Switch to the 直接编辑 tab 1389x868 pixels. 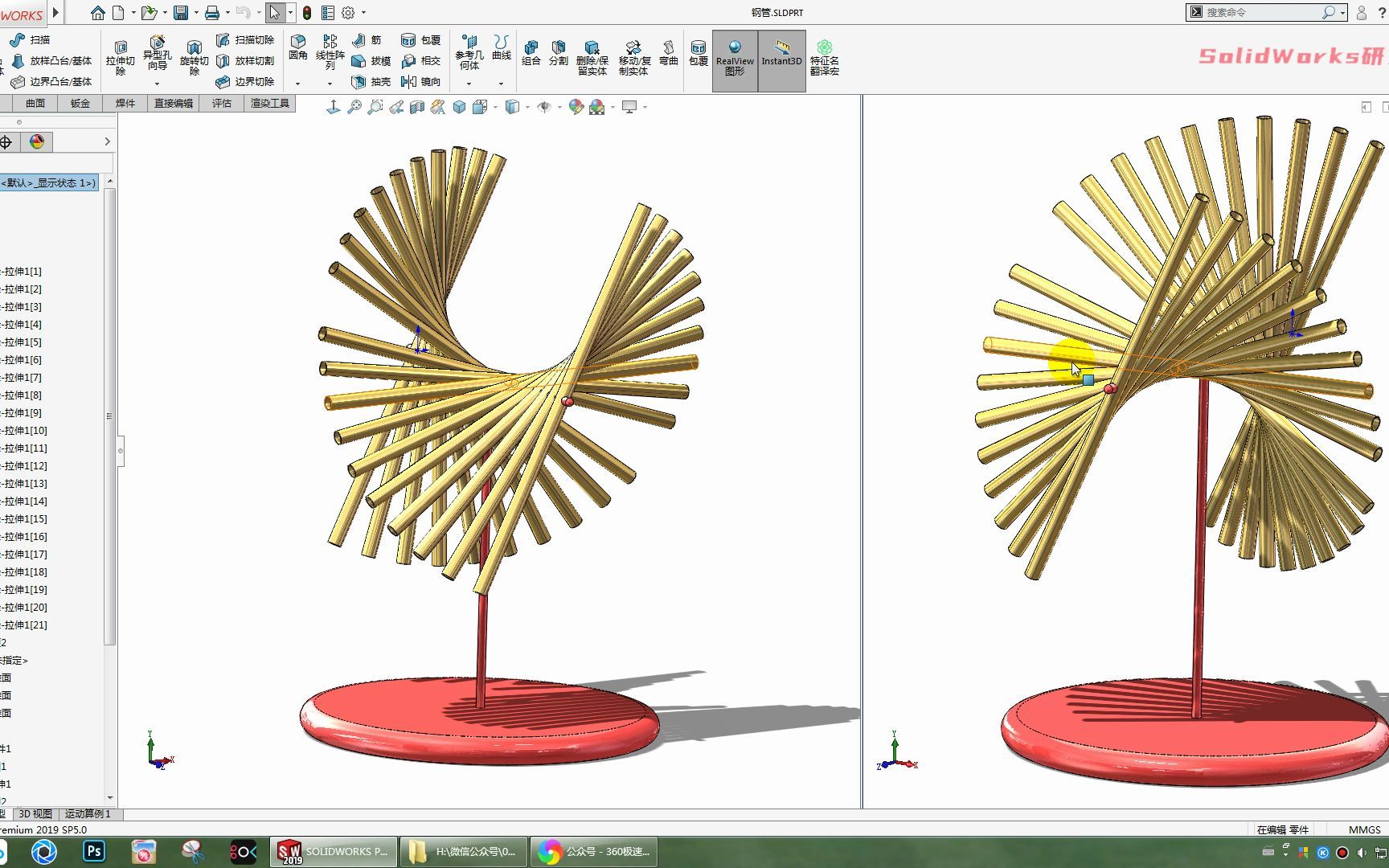pos(174,103)
